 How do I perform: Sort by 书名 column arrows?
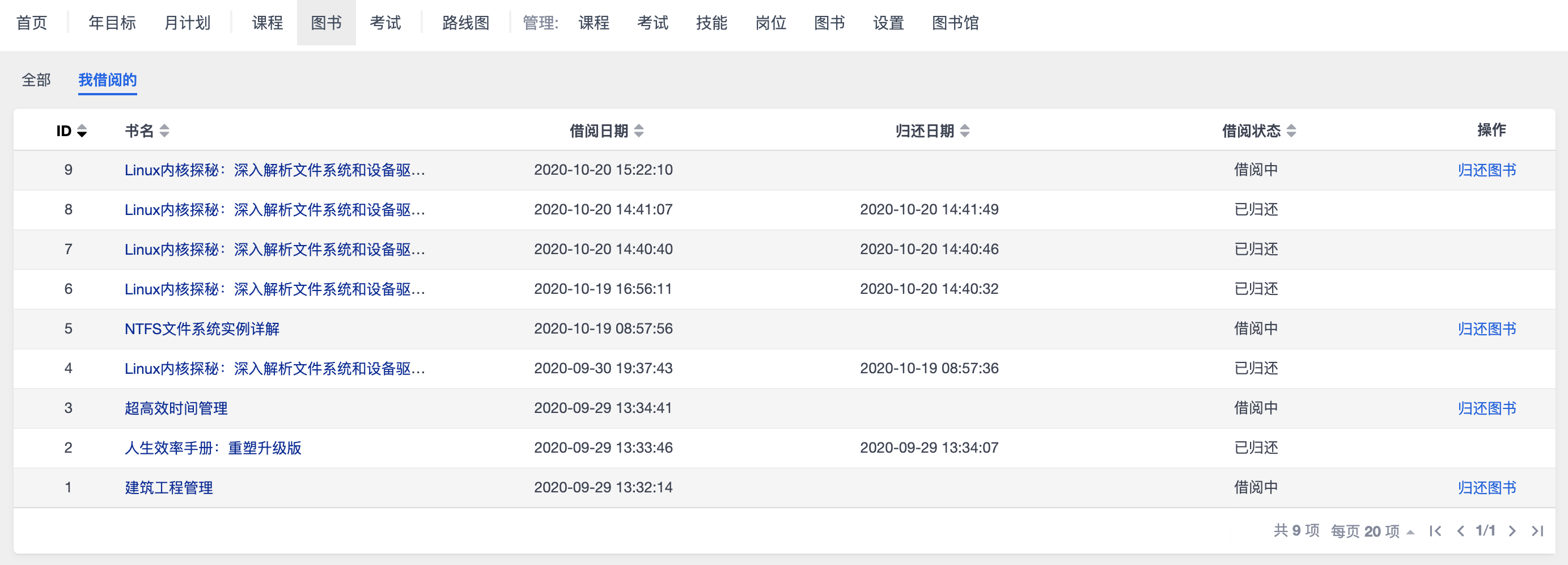point(164,131)
